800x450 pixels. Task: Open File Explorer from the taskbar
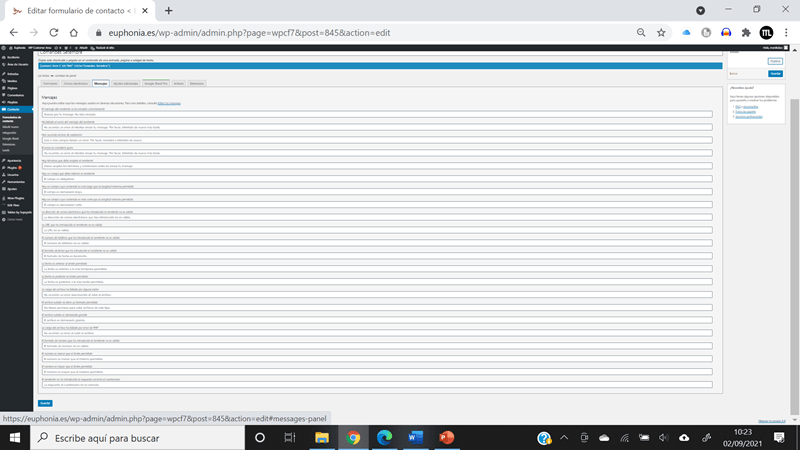[322, 438]
